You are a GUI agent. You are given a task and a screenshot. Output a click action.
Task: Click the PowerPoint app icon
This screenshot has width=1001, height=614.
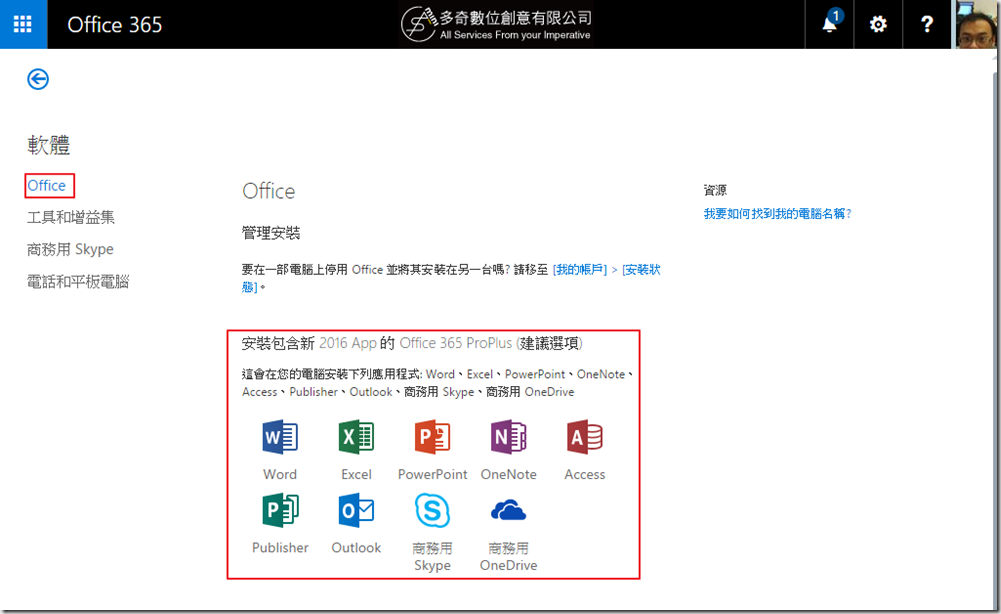432,438
